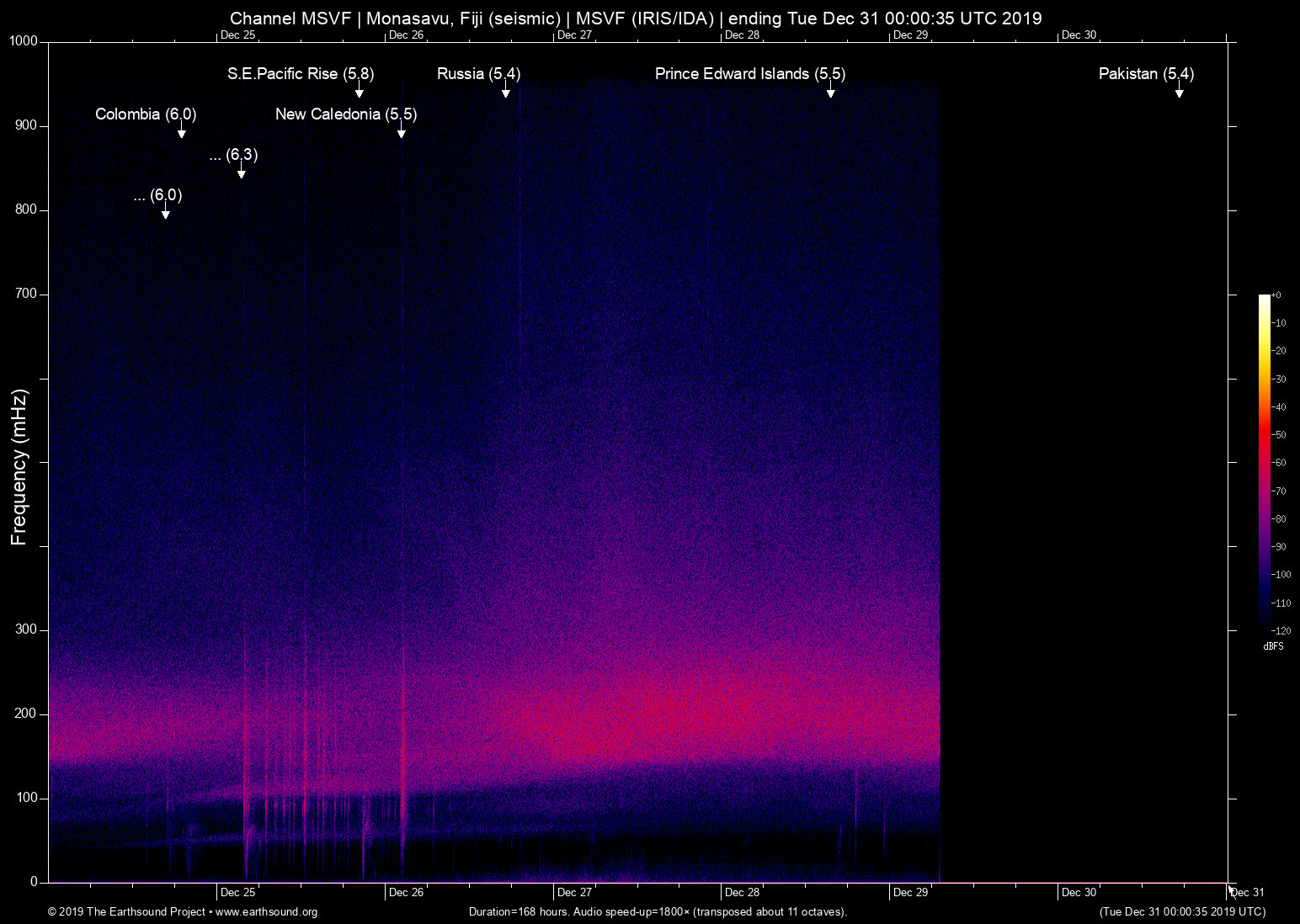Screen dimensions: 1300x924
Task: Click the 100 mHz frequency axis tick label
Action: tap(26, 798)
